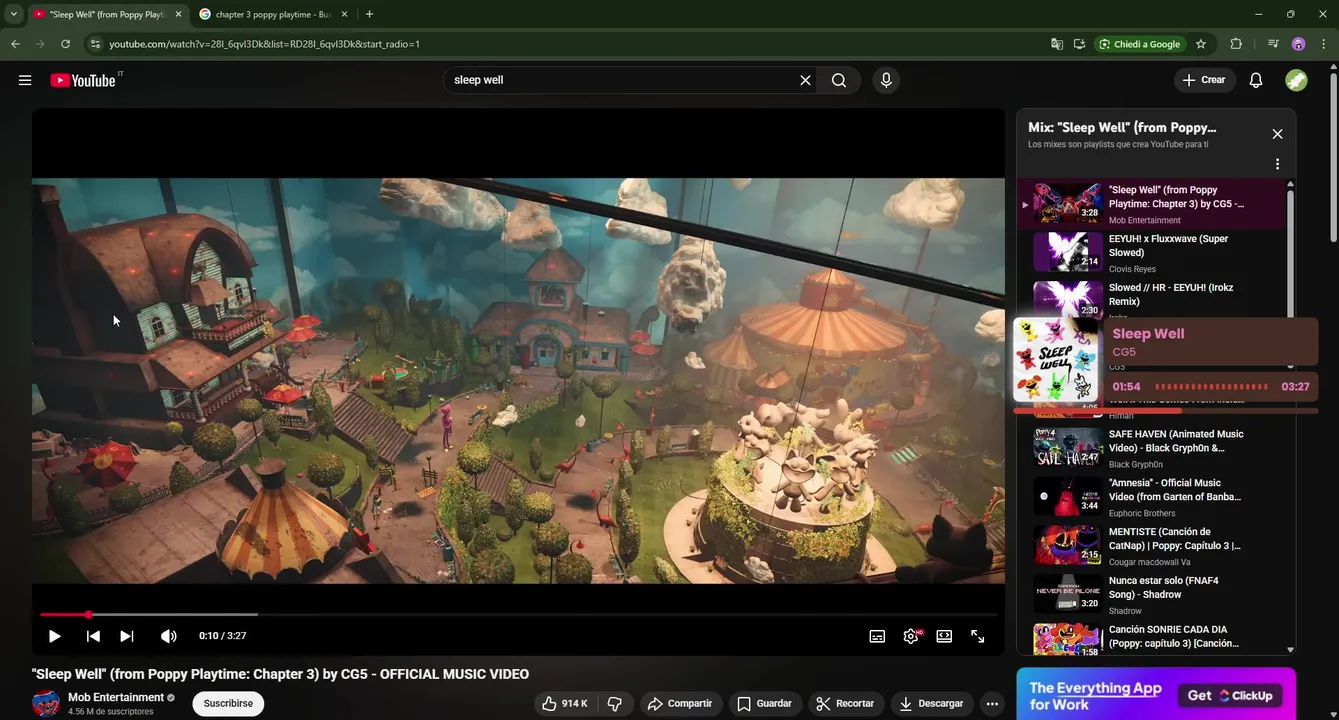Click the Compartir share button

tap(680, 704)
